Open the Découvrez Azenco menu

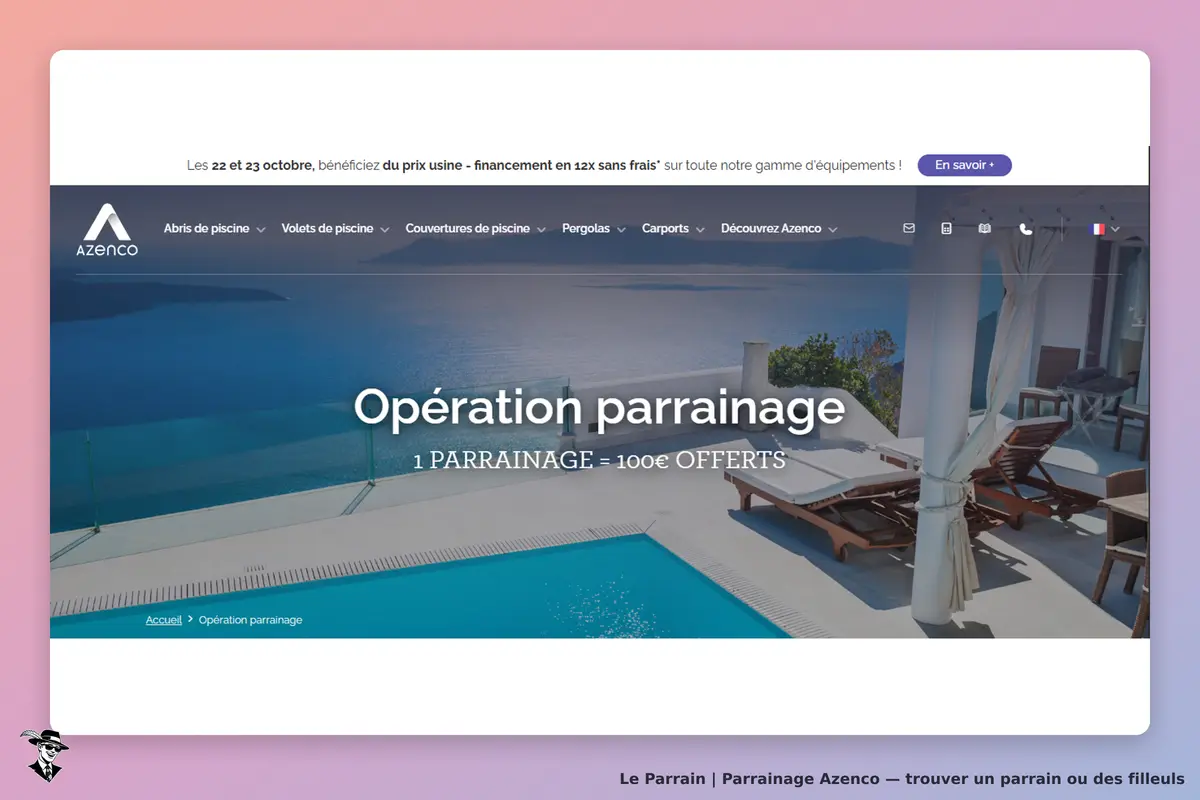tap(771, 228)
